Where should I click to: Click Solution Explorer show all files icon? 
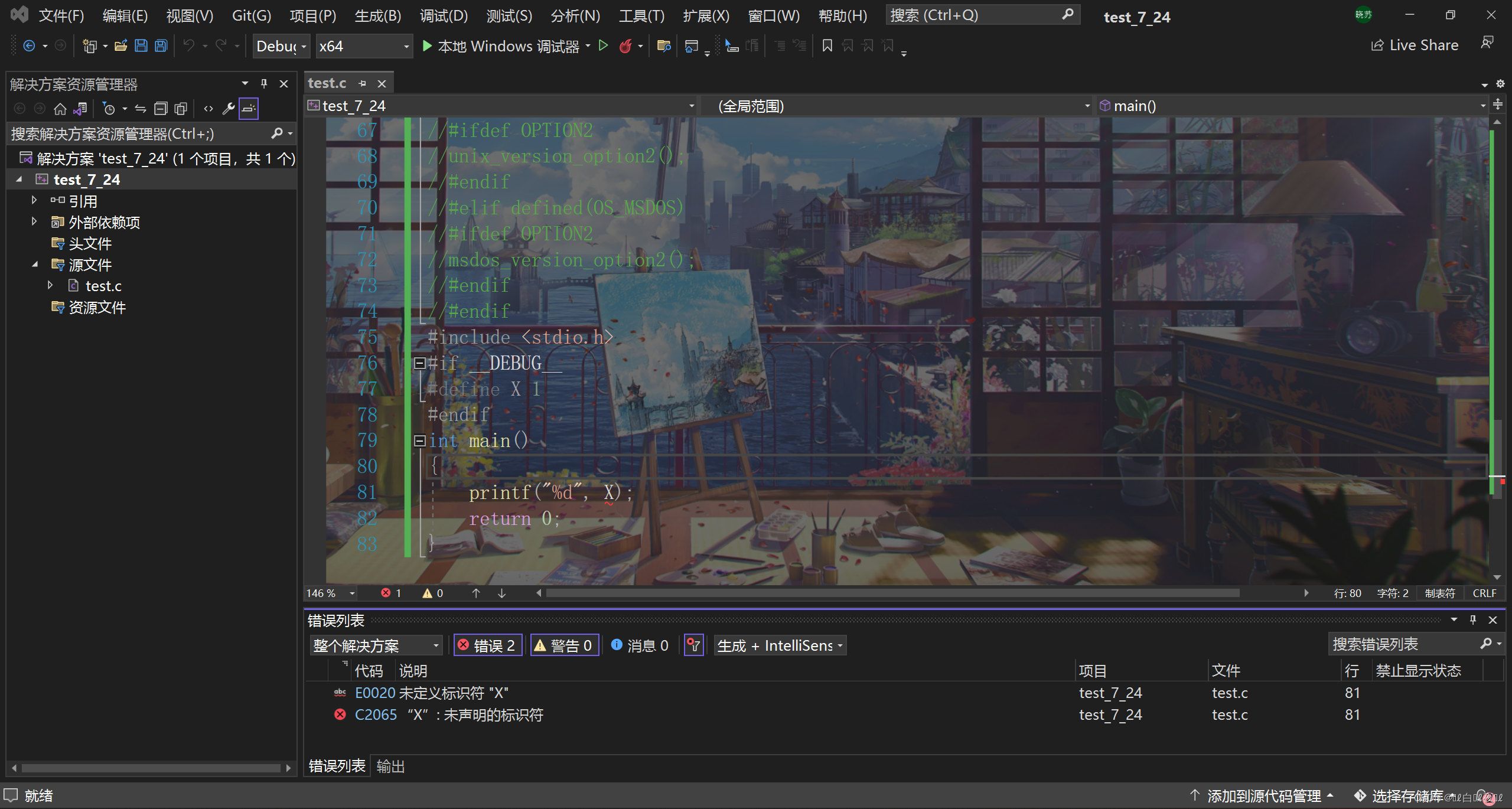181,109
